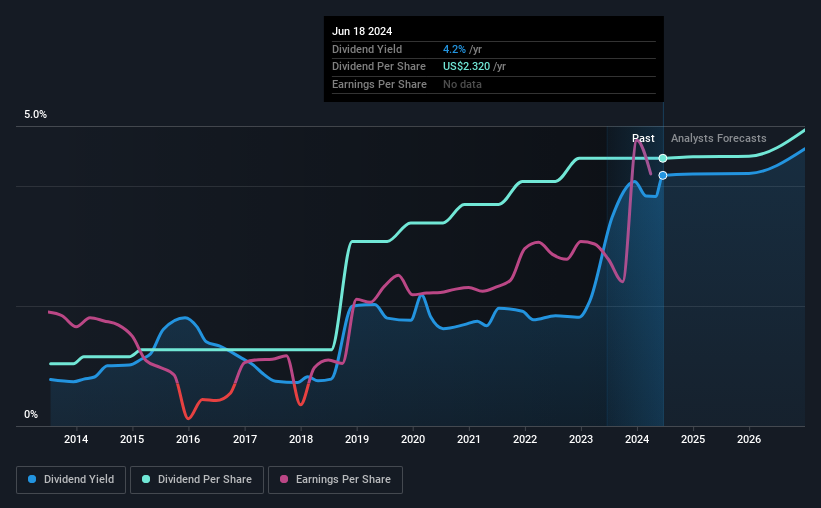Select the blue dividend yield data point
821x508 pixels.
tap(663, 175)
